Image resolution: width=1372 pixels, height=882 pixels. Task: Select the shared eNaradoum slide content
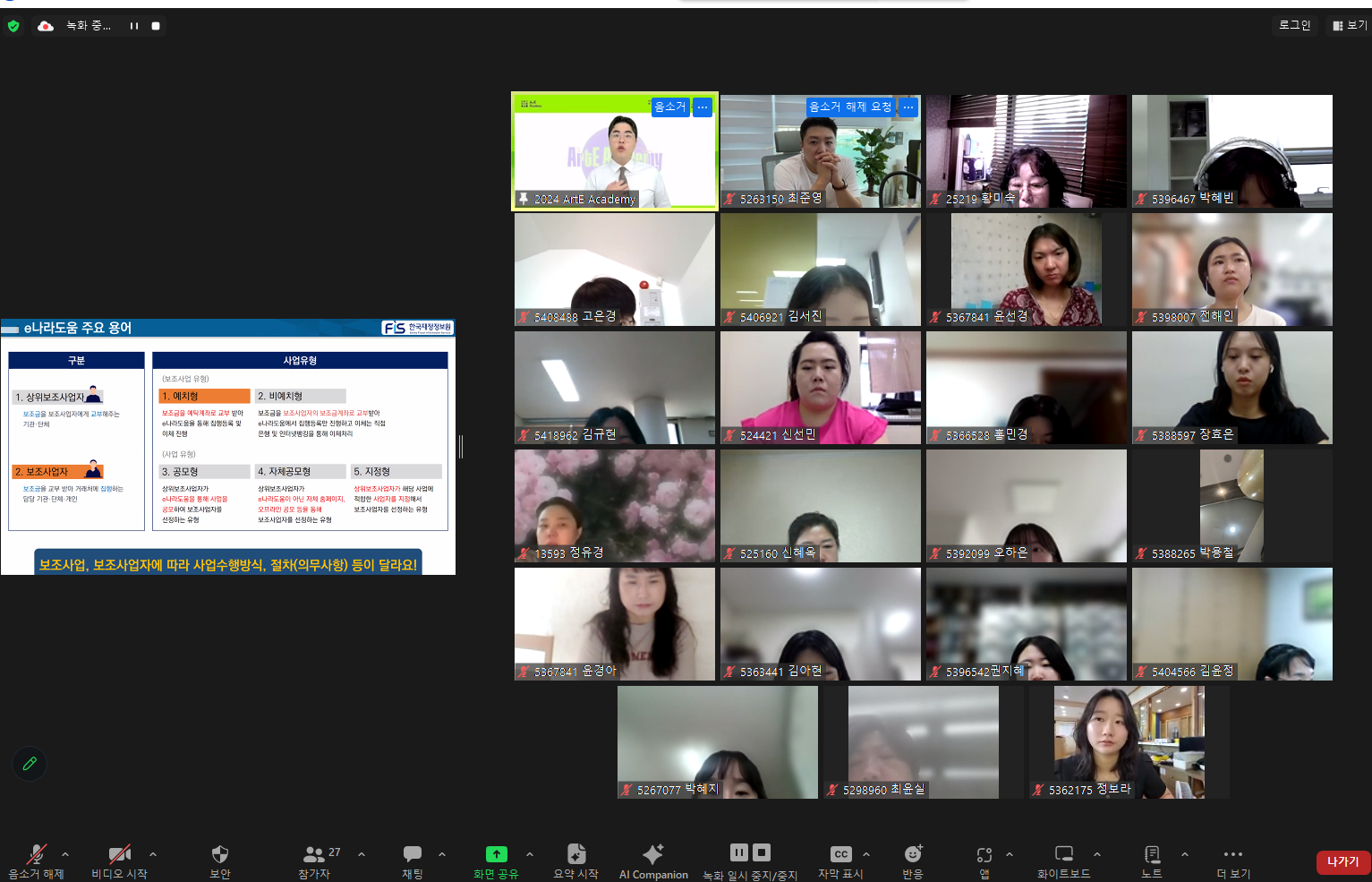tap(228, 447)
